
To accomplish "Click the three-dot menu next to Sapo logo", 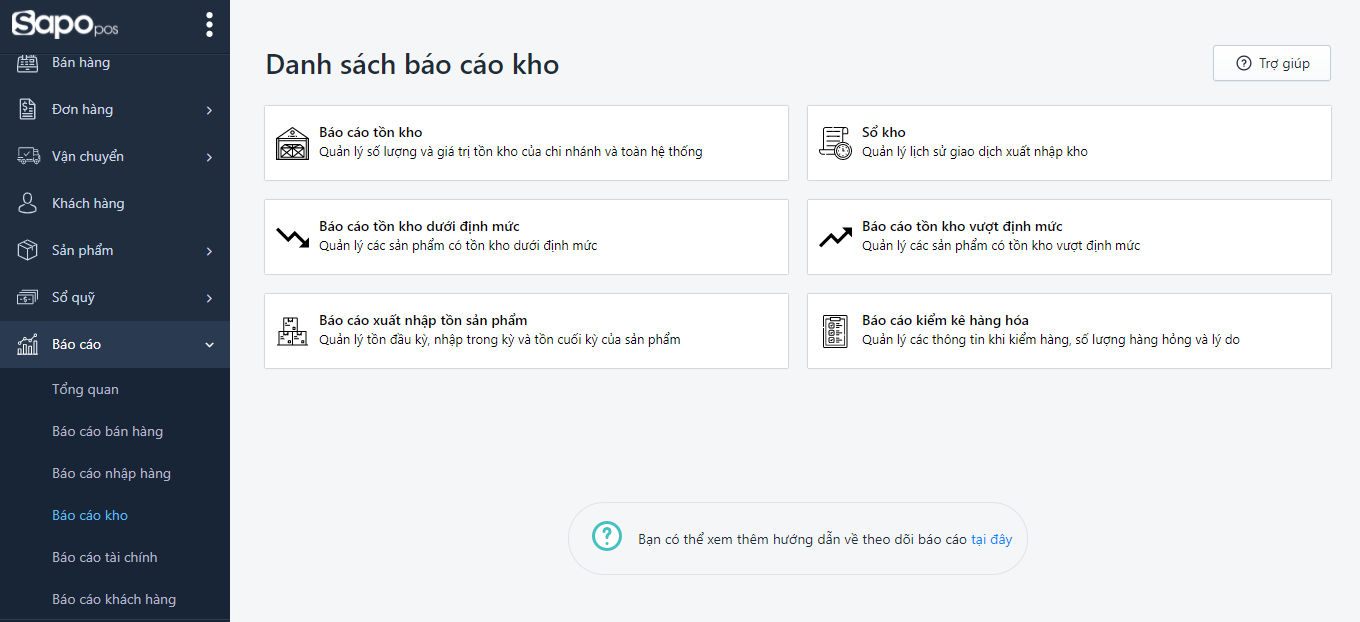I will point(209,24).
